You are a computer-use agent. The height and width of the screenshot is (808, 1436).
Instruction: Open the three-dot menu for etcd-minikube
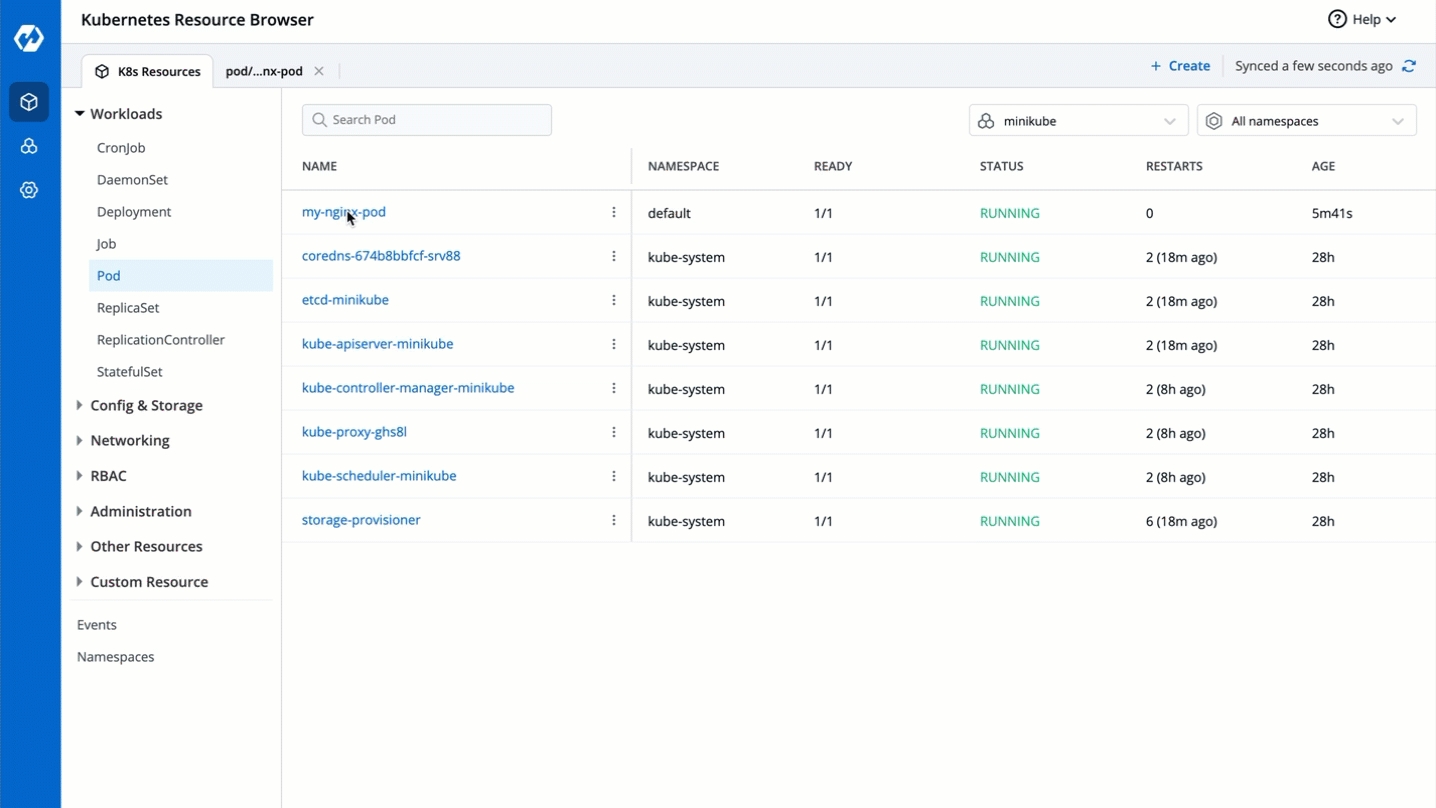click(x=614, y=300)
